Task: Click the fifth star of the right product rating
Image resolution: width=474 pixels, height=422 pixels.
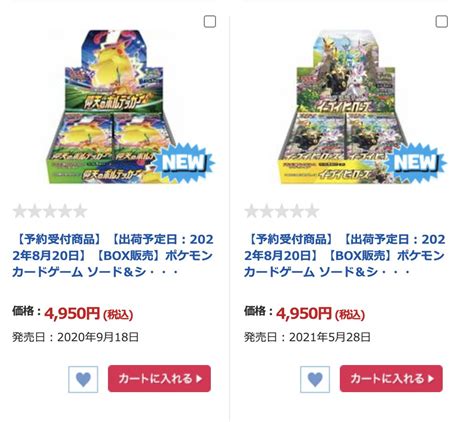Action: pos(312,211)
